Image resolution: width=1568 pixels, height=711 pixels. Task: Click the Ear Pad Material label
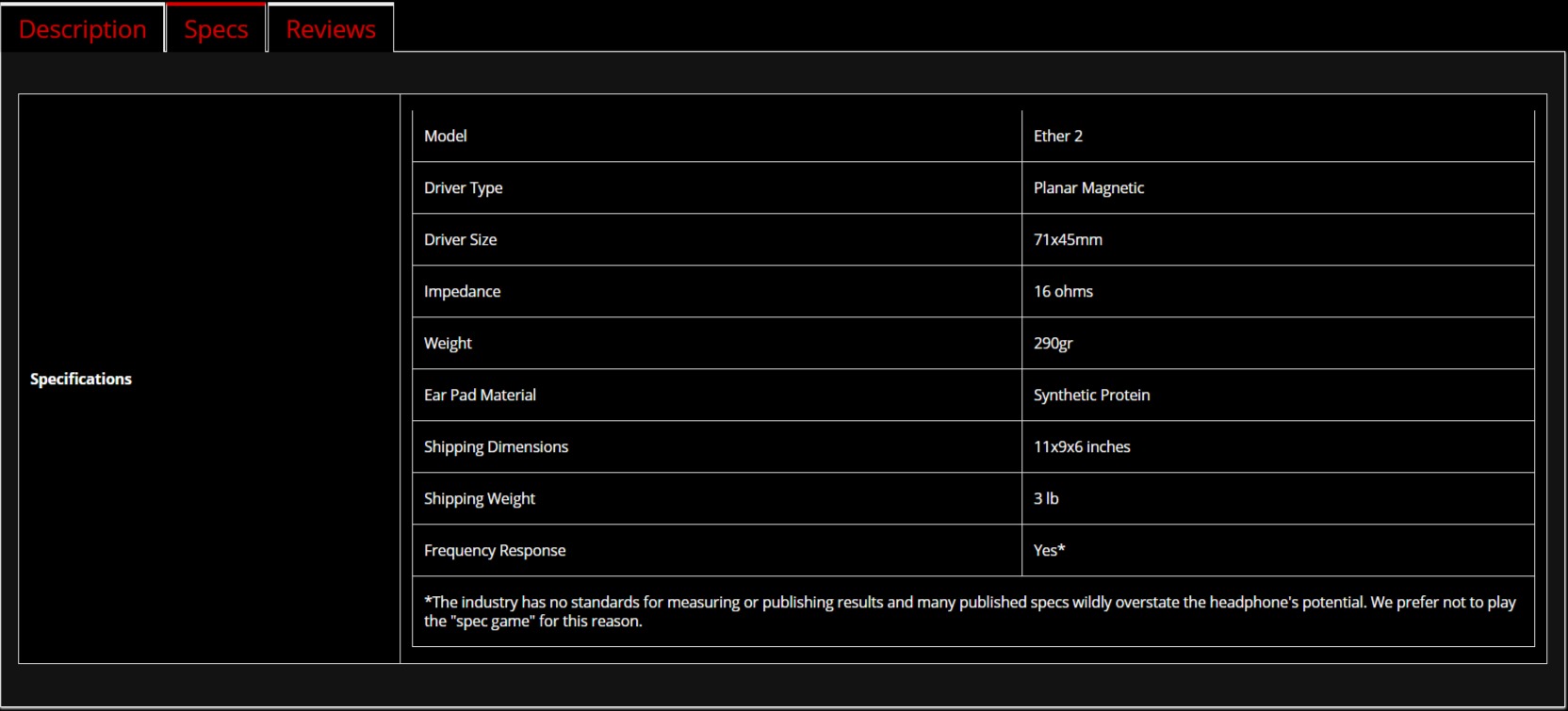481,395
